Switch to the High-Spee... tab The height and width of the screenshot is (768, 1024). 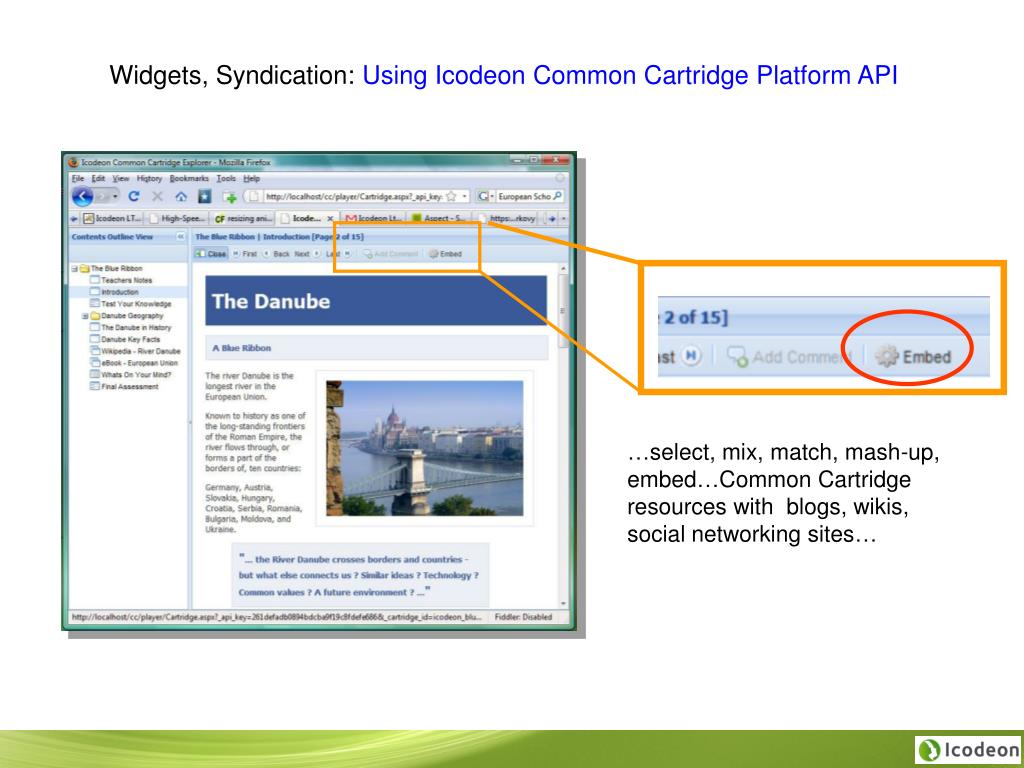pos(178,219)
